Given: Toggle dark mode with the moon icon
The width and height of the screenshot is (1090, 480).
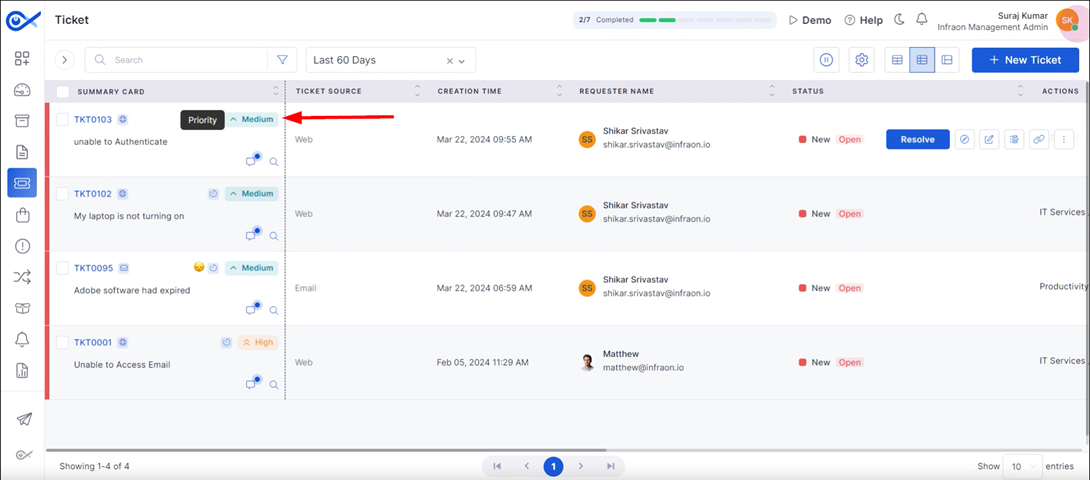Looking at the screenshot, I should (x=898, y=20).
